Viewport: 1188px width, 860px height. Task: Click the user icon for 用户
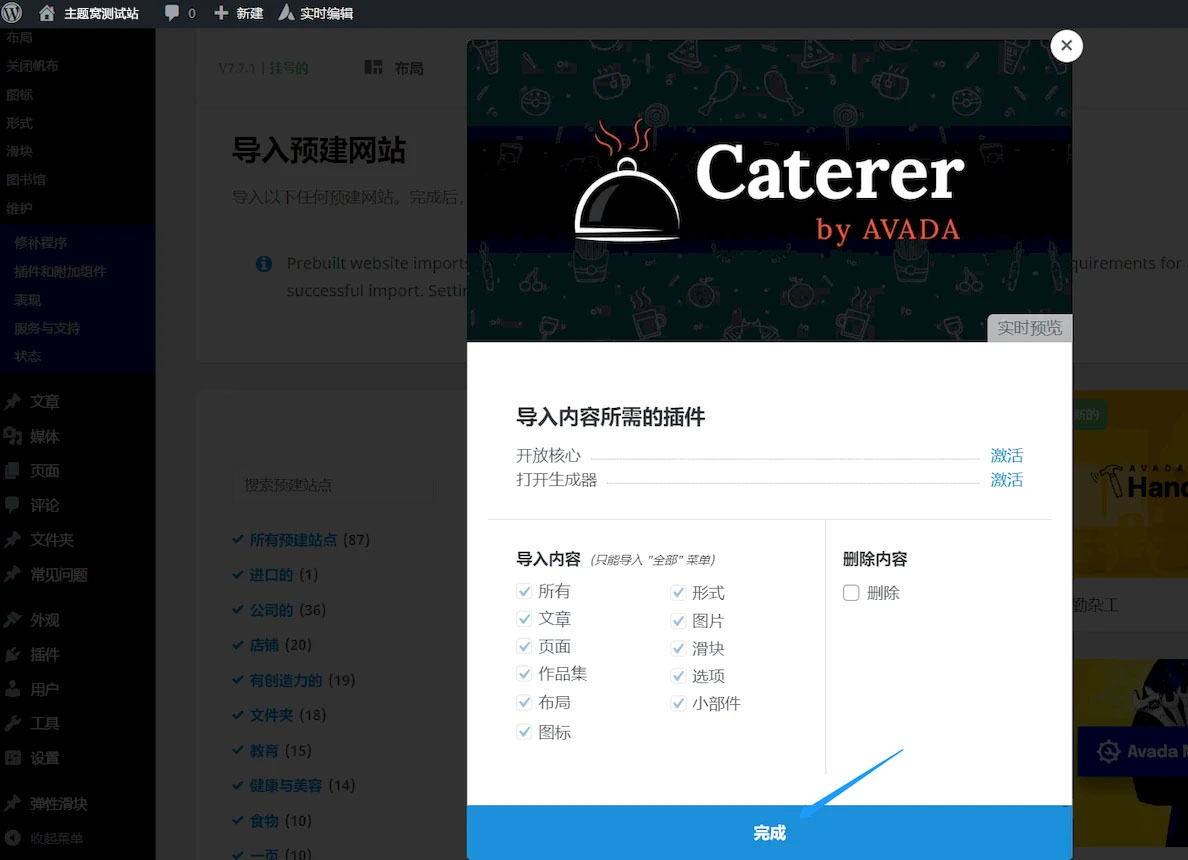point(13,689)
